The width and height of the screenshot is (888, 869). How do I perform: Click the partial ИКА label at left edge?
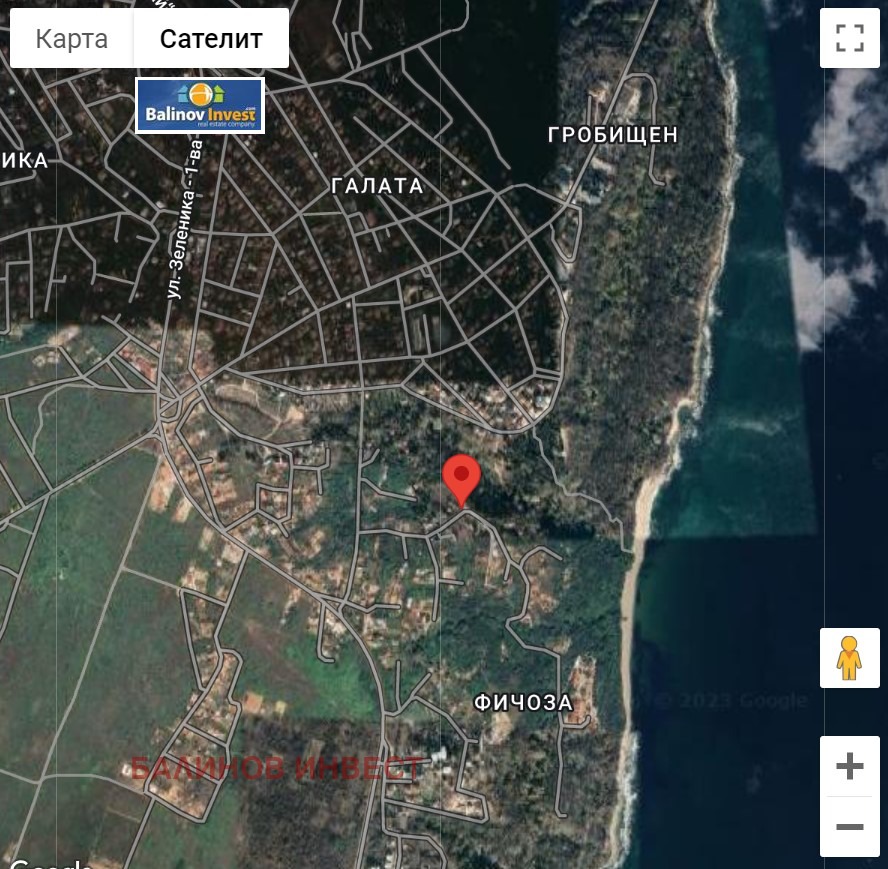click(x=25, y=161)
